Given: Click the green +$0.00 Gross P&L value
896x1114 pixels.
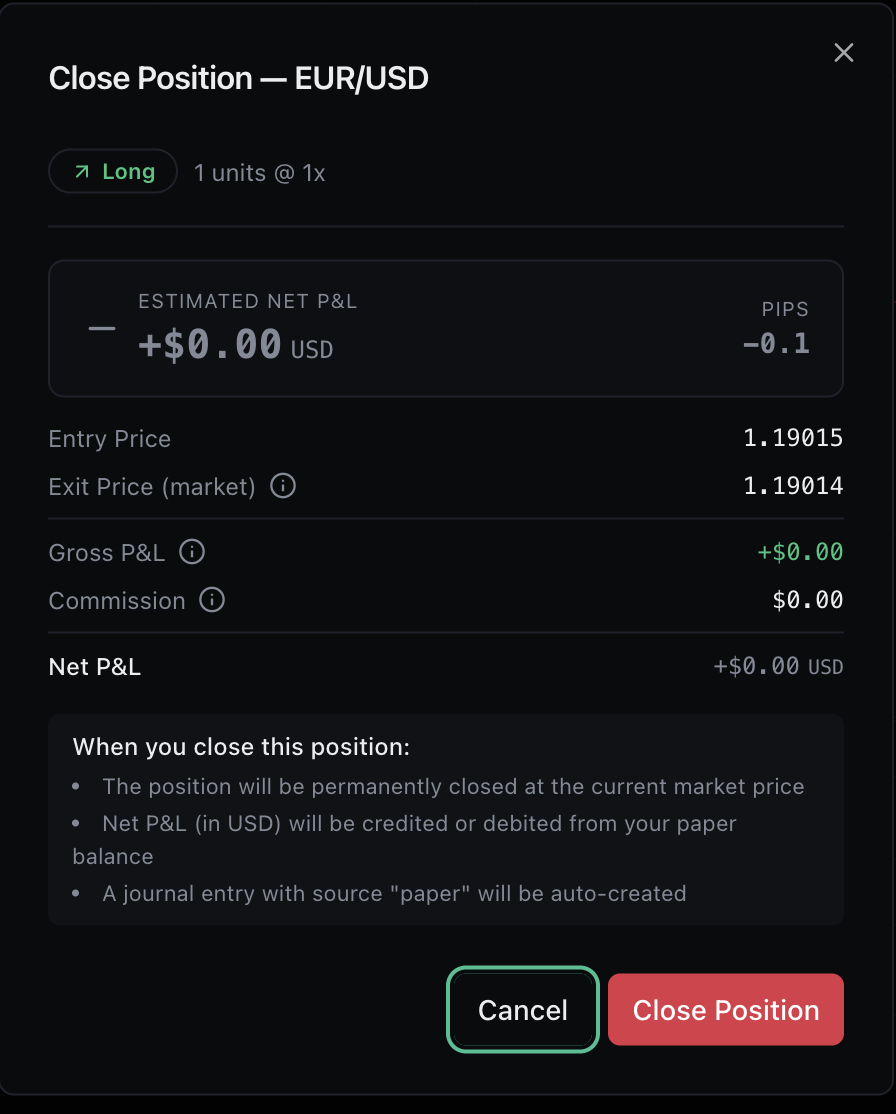Looking at the screenshot, I should pos(800,552).
